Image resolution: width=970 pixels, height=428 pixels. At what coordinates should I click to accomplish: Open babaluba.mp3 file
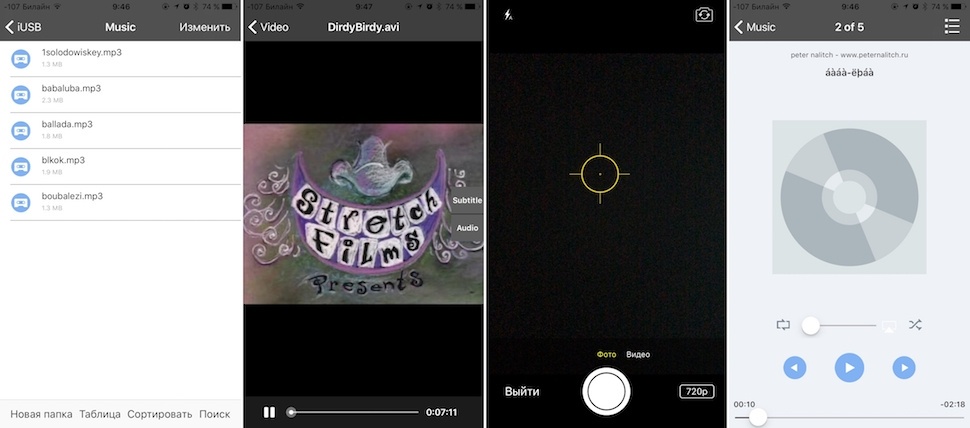[x=120, y=95]
